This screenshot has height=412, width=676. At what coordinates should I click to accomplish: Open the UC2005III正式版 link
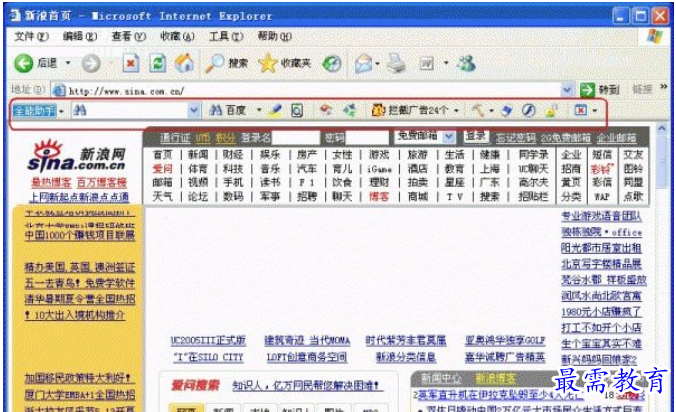(x=208, y=340)
